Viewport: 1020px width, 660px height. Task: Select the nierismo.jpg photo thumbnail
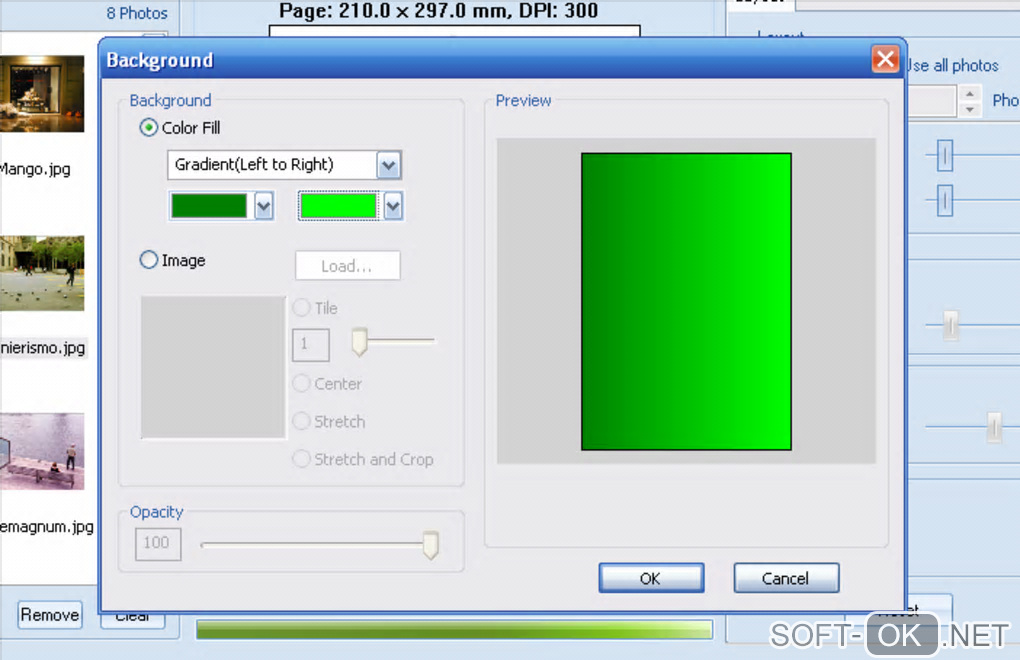pos(42,273)
